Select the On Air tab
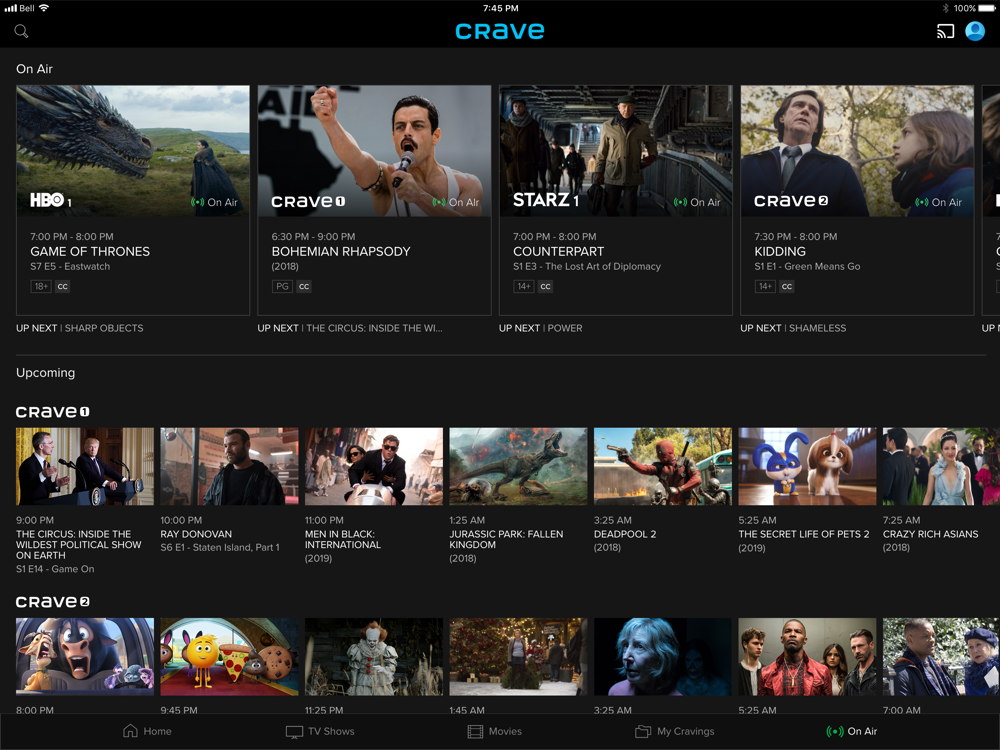 point(852,731)
